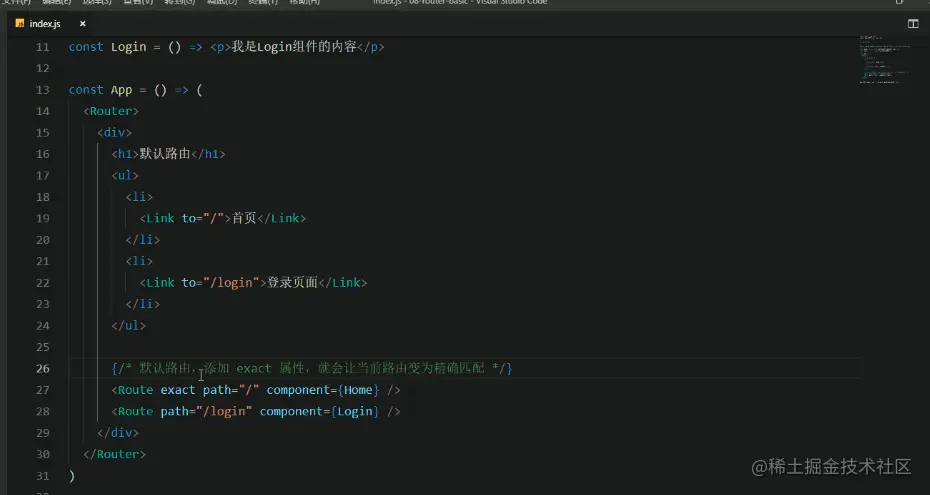Click the {Login} component value on line 28
Screen dimensions: 930x495
point(355,411)
